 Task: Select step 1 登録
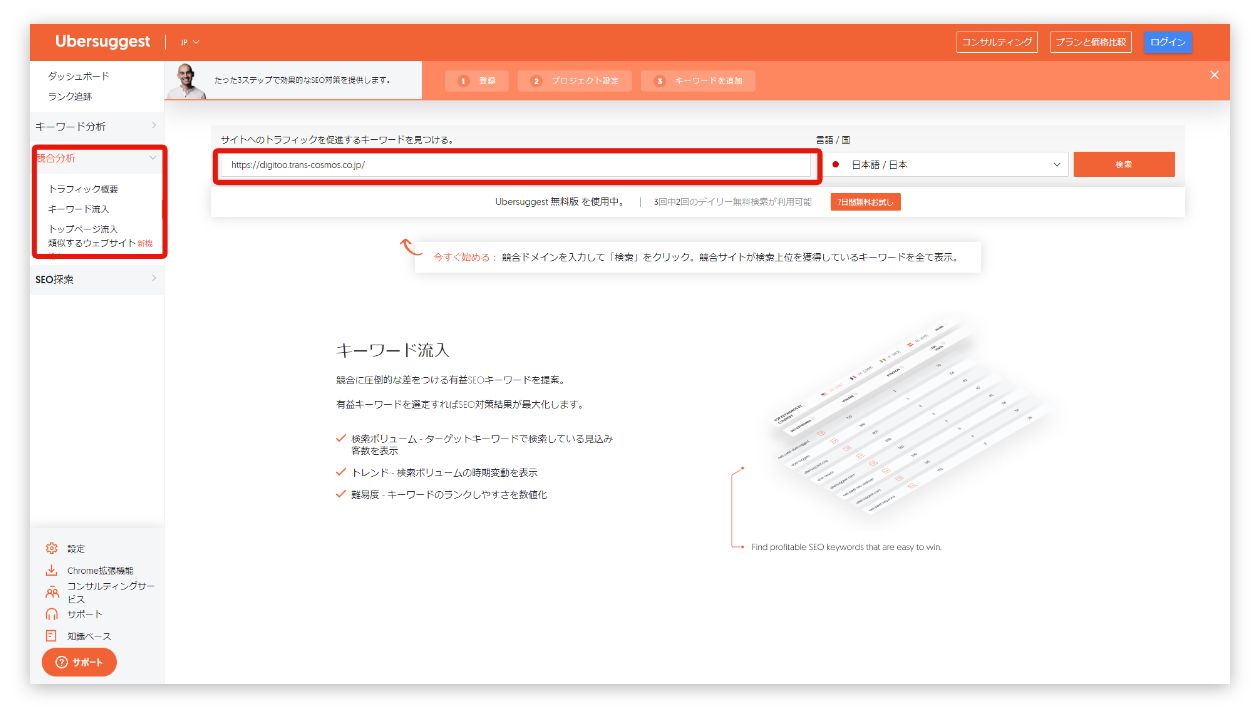click(x=477, y=81)
